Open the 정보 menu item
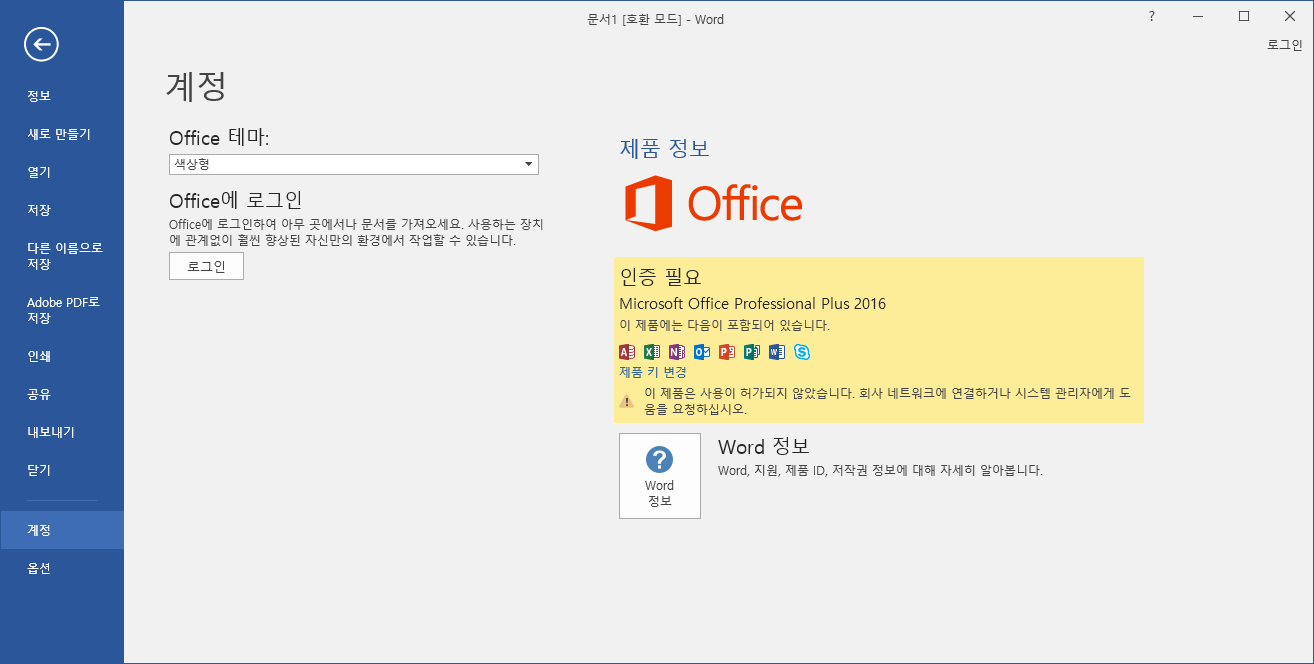 coord(62,96)
